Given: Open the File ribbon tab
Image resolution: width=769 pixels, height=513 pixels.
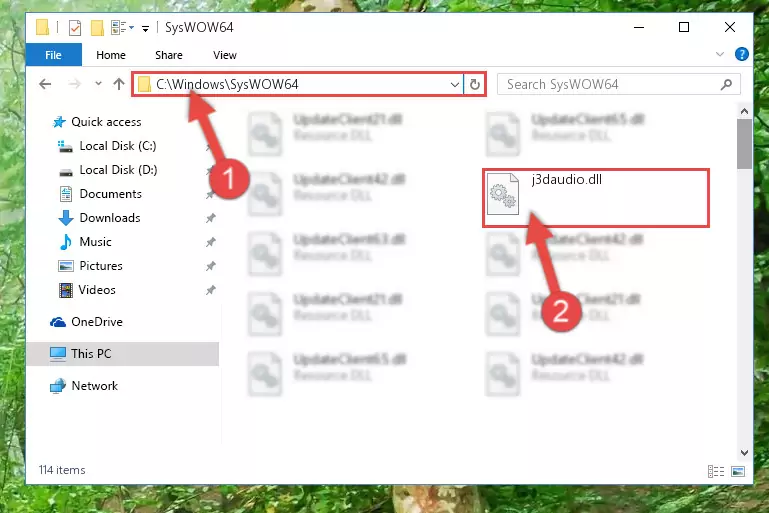Looking at the screenshot, I should pyautogui.click(x=53, y=55).
